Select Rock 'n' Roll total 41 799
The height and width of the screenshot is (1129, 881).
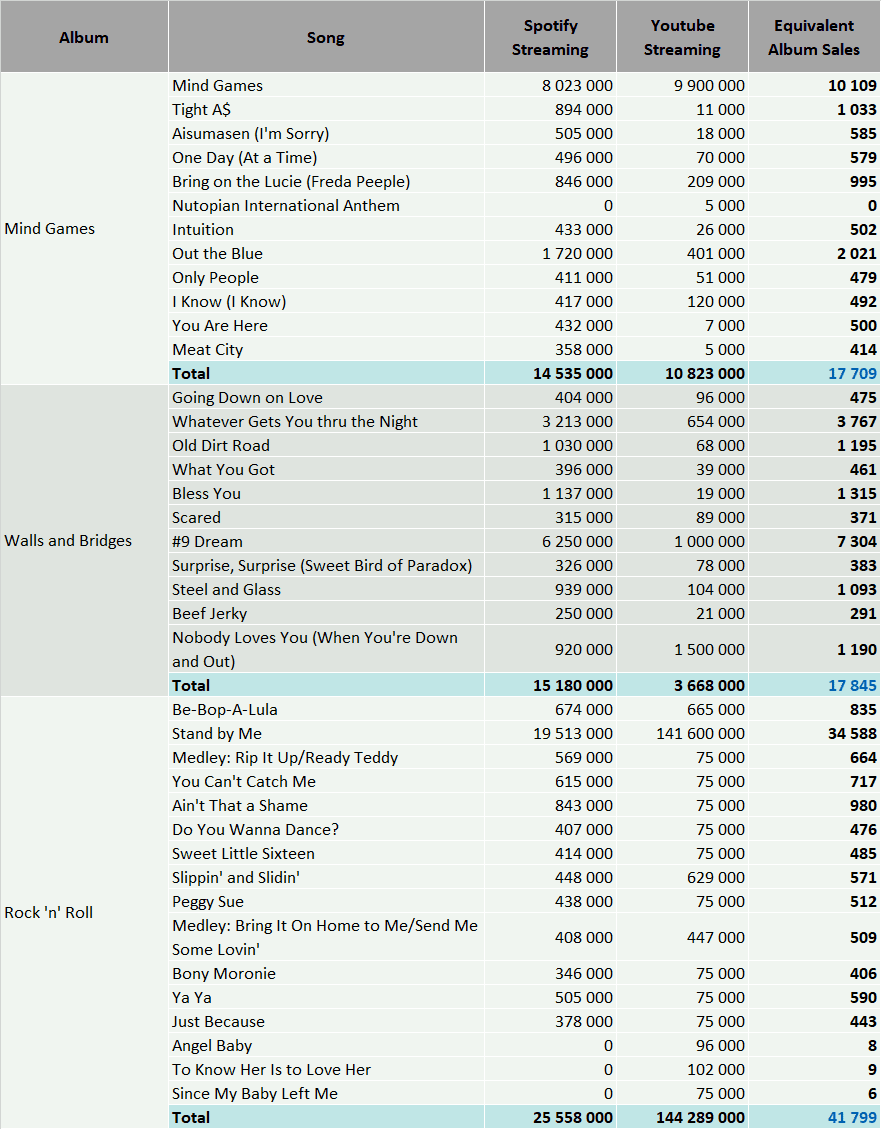tap(814, 1117)
